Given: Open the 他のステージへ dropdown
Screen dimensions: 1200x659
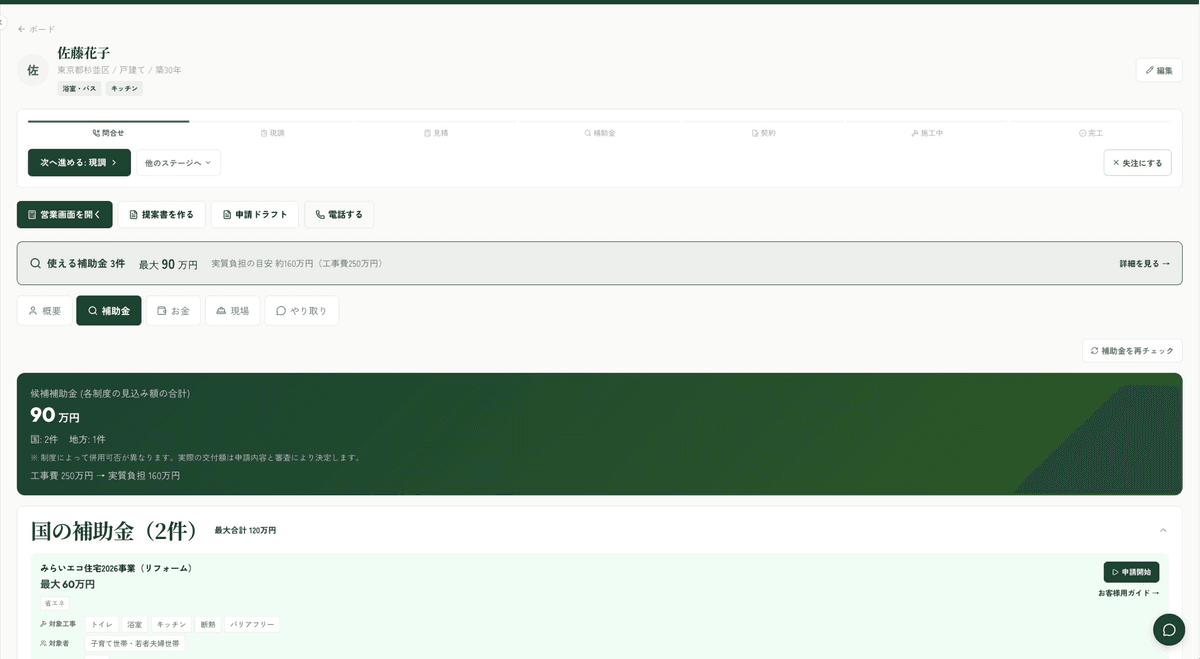Looking at the screenshot, I should pyautogui.click(x=178, y=162).
